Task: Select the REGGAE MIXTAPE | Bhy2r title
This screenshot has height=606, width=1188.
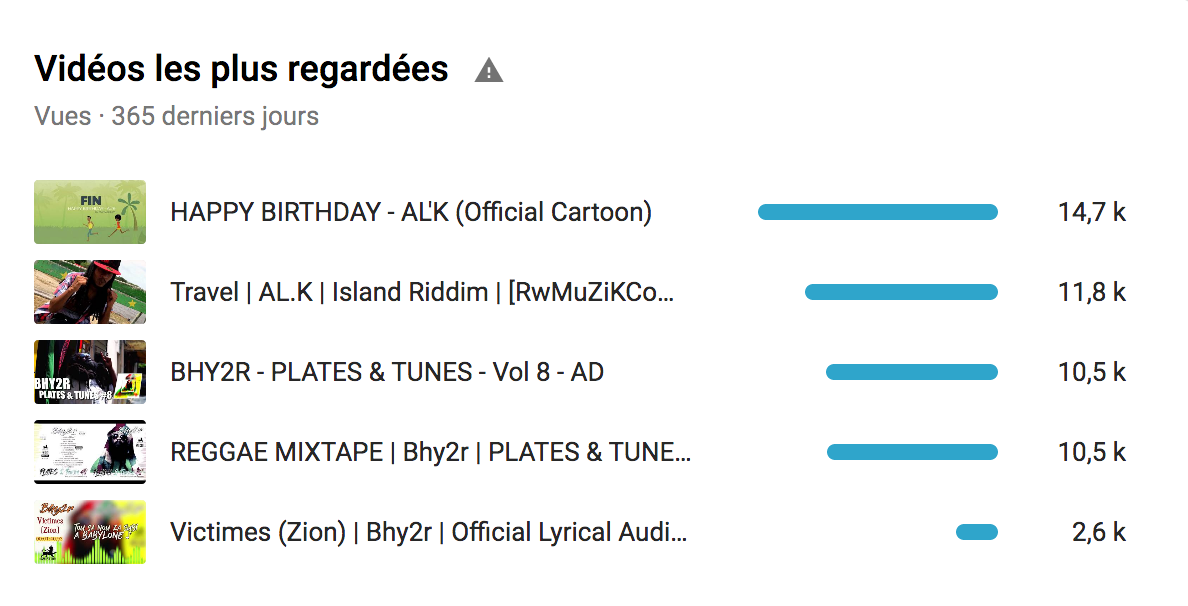Action: click(x=430, y=452)
